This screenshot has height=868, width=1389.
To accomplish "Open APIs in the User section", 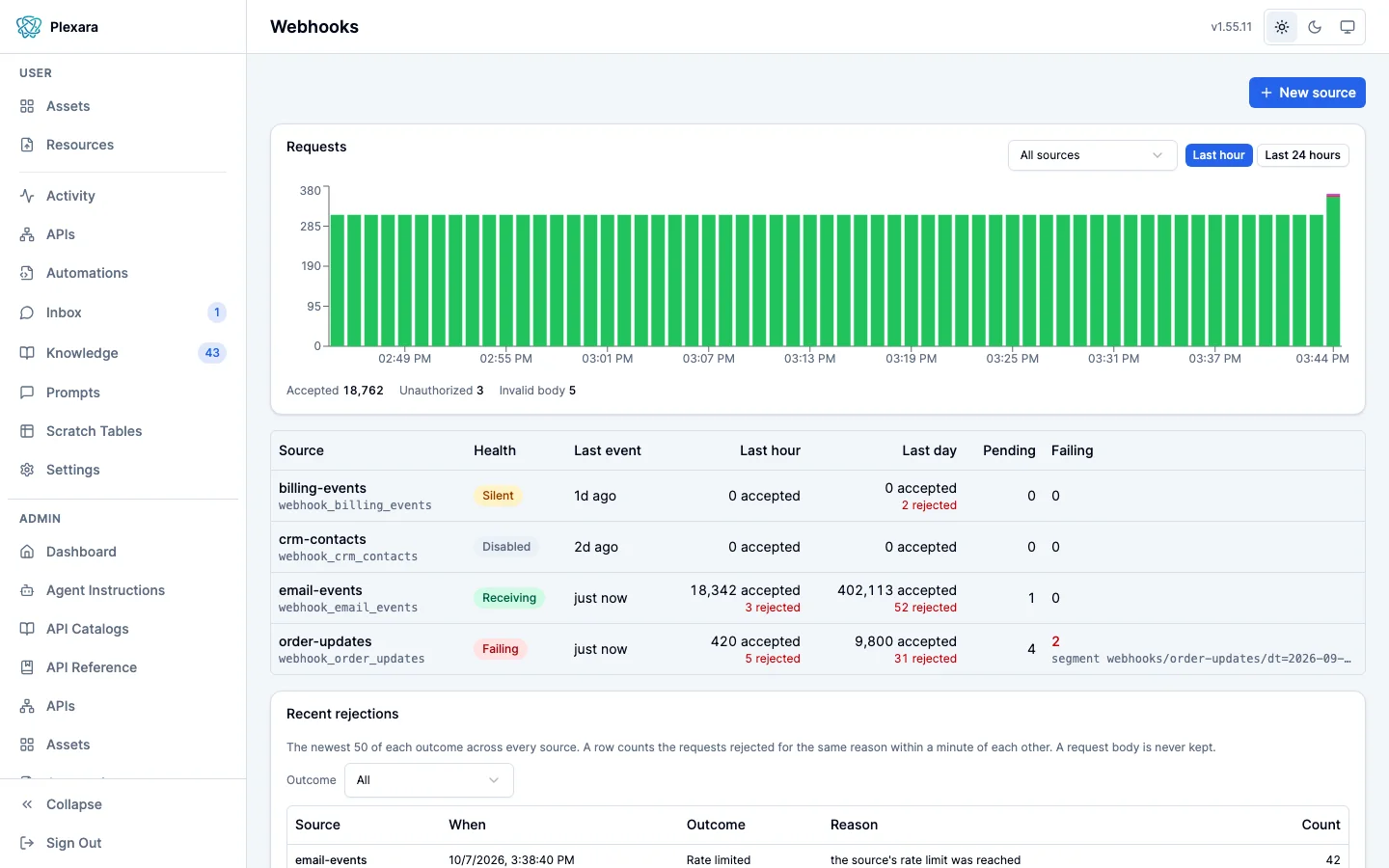I will pyautogui.click(x=60, y=234).
